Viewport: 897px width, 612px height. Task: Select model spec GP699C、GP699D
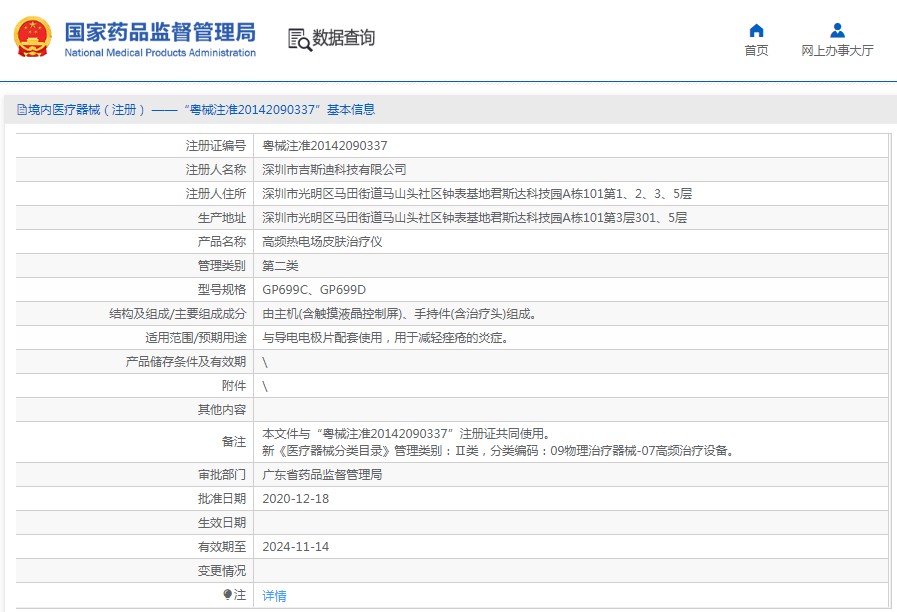(313, 290)
